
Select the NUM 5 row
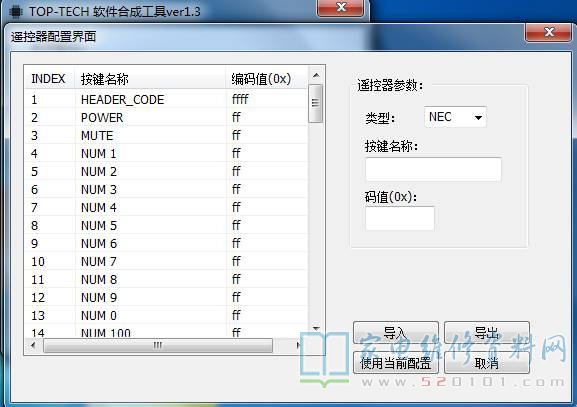(x=166, y=225)
